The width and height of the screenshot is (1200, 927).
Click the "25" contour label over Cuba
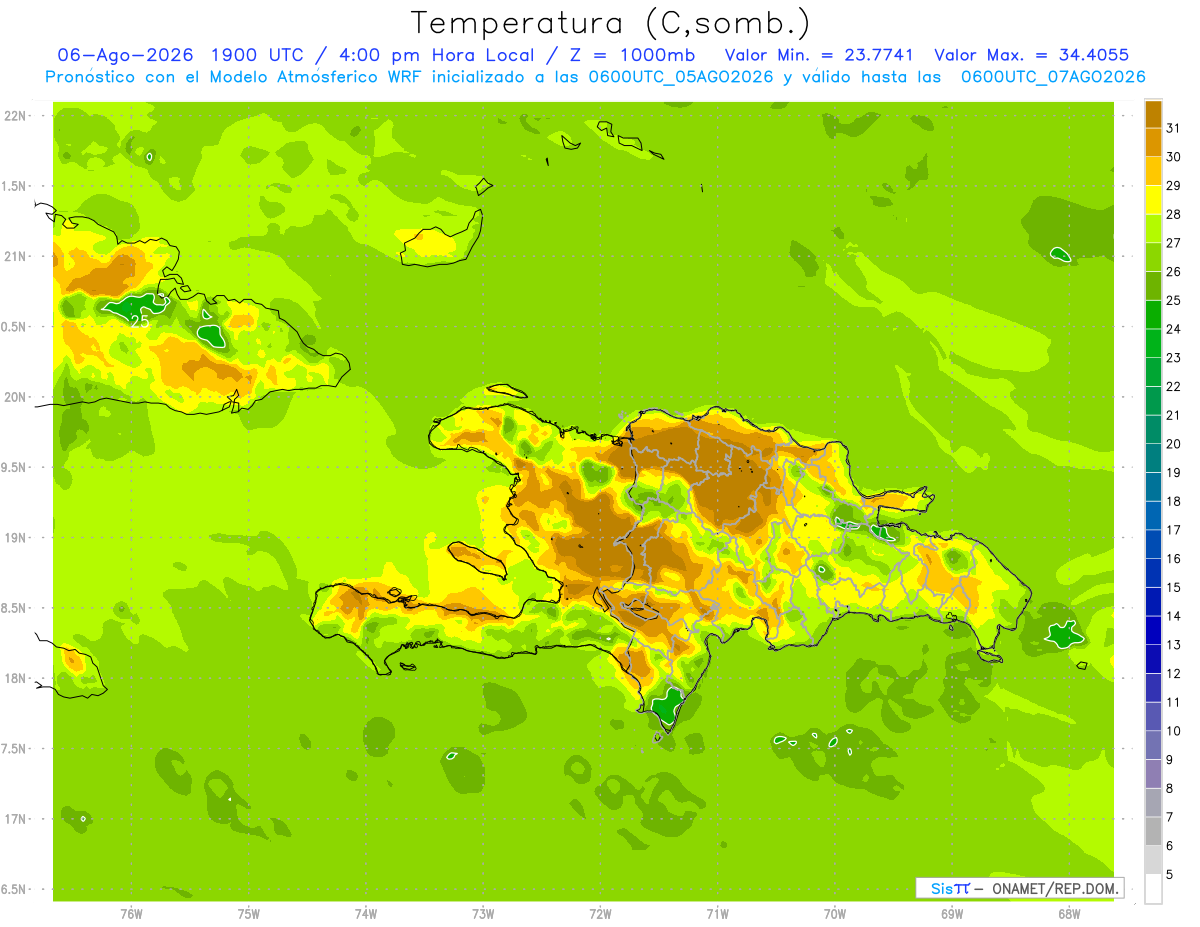[x=140, y=321]
